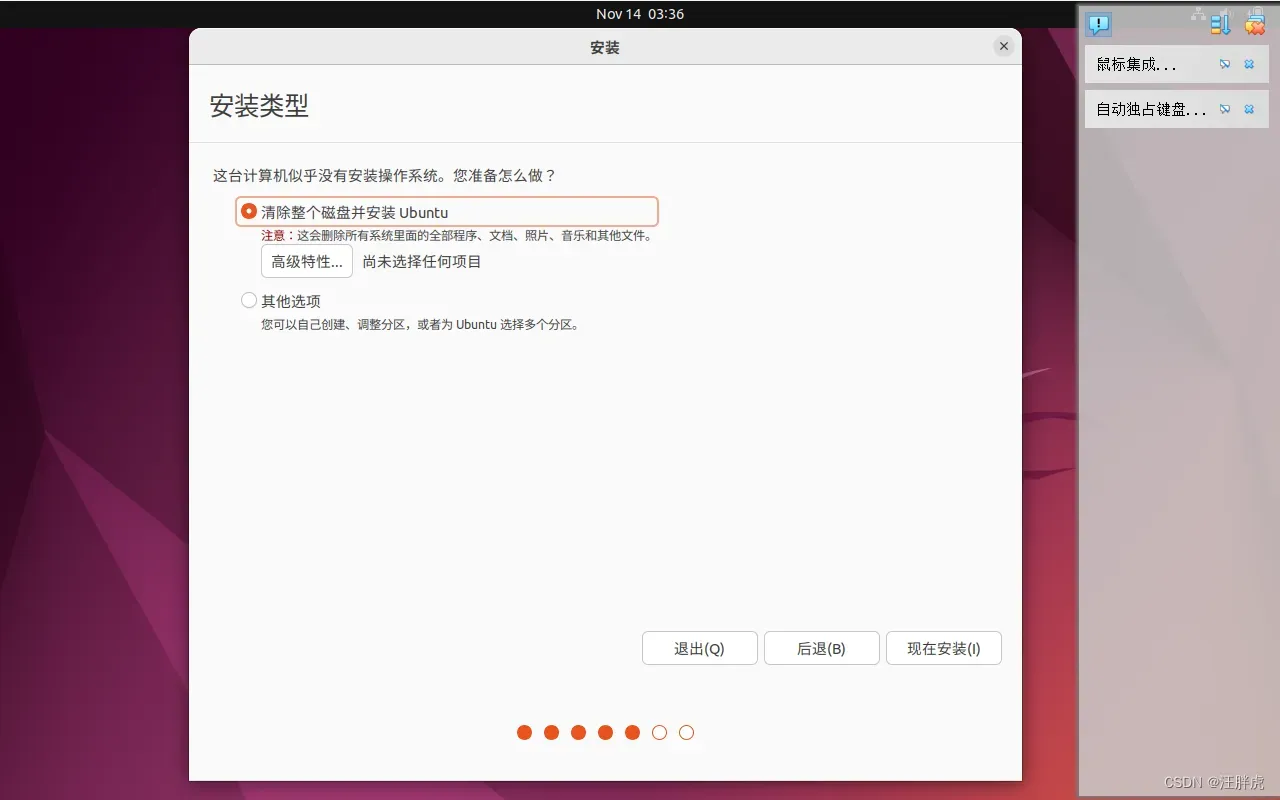This screenshot has height=800, width=1280.
Task: Switch notification sort order icon
Action: 1220,24
